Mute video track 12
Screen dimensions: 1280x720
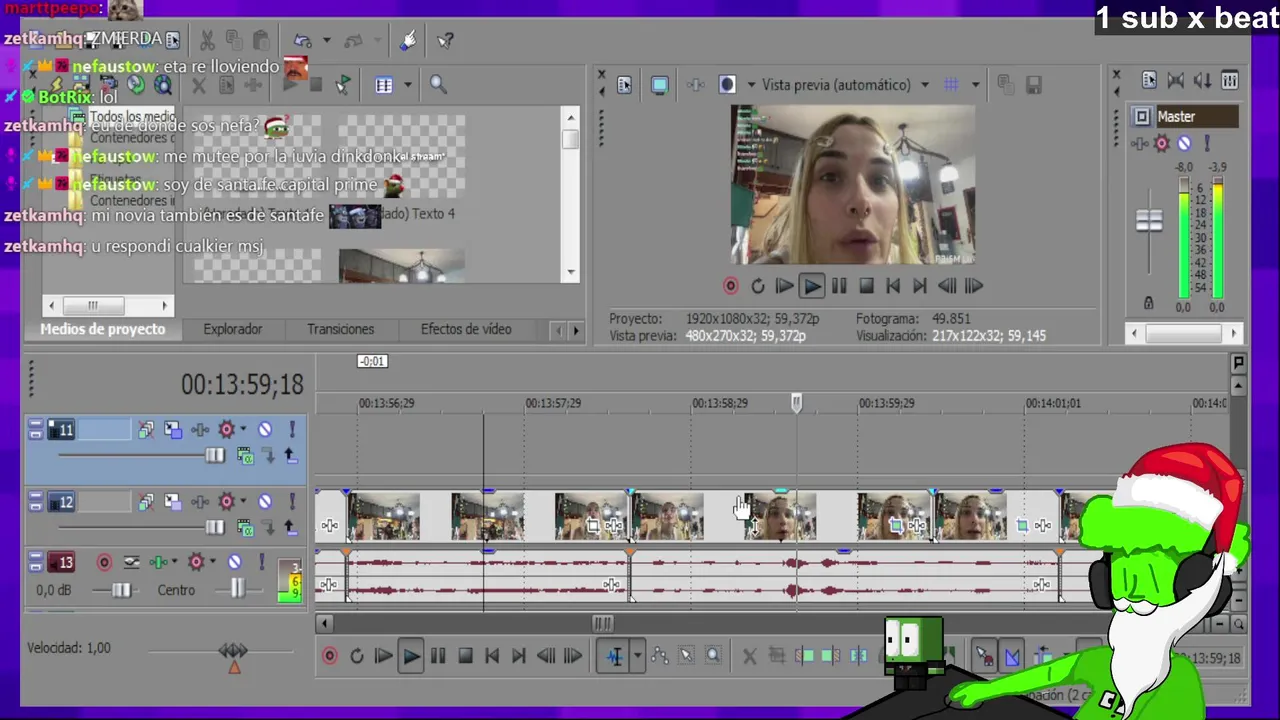265,502
